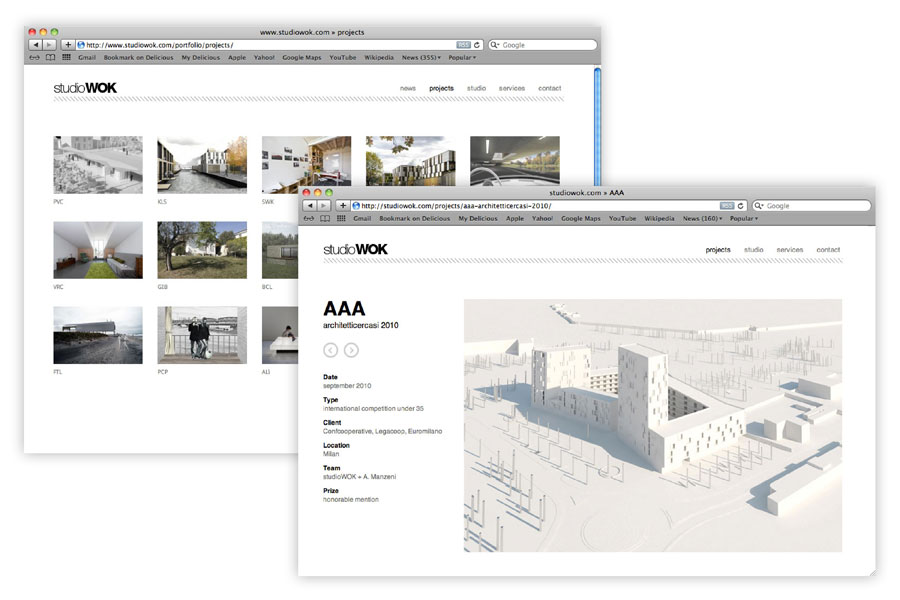Expand Popular bookmarks dropdown in AAA window
Image resolution: width=900 pixels, height=600 pixels.
pos(744,218)
